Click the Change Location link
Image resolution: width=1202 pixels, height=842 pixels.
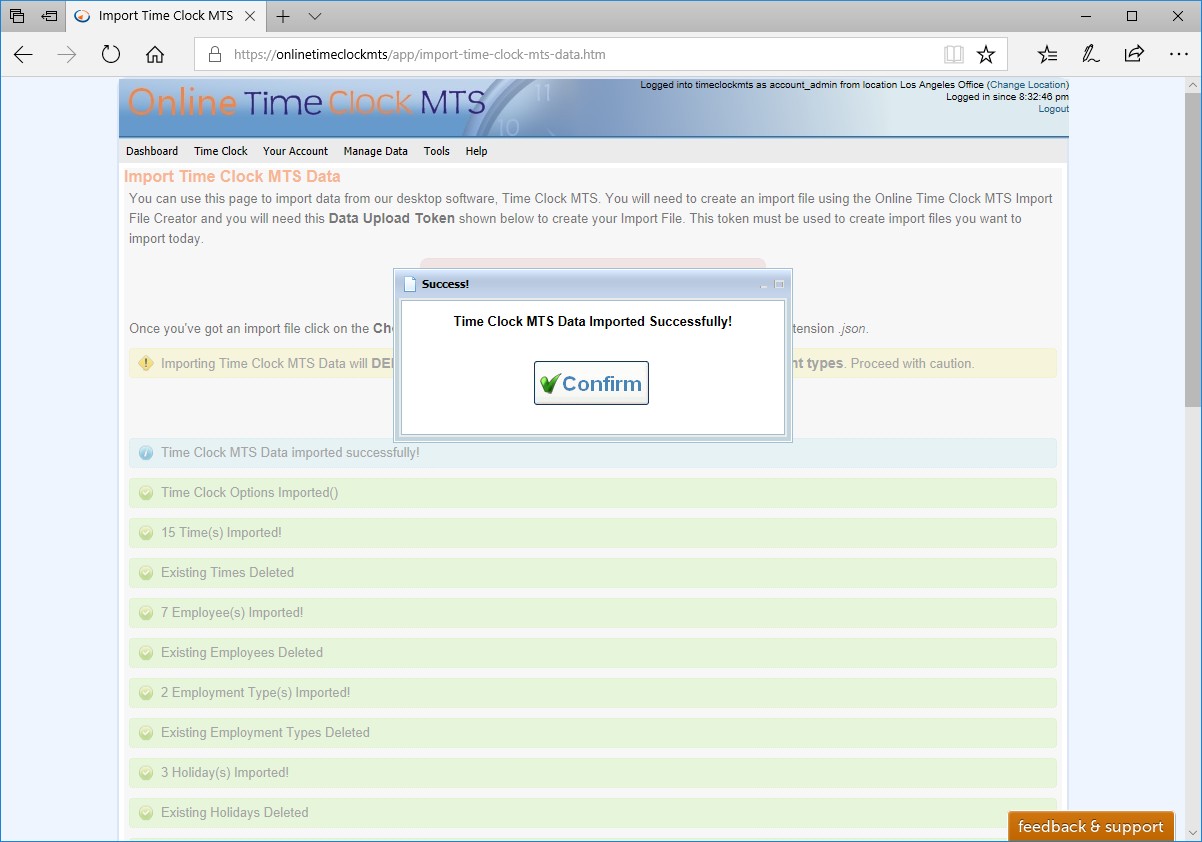coord(1028,85)
